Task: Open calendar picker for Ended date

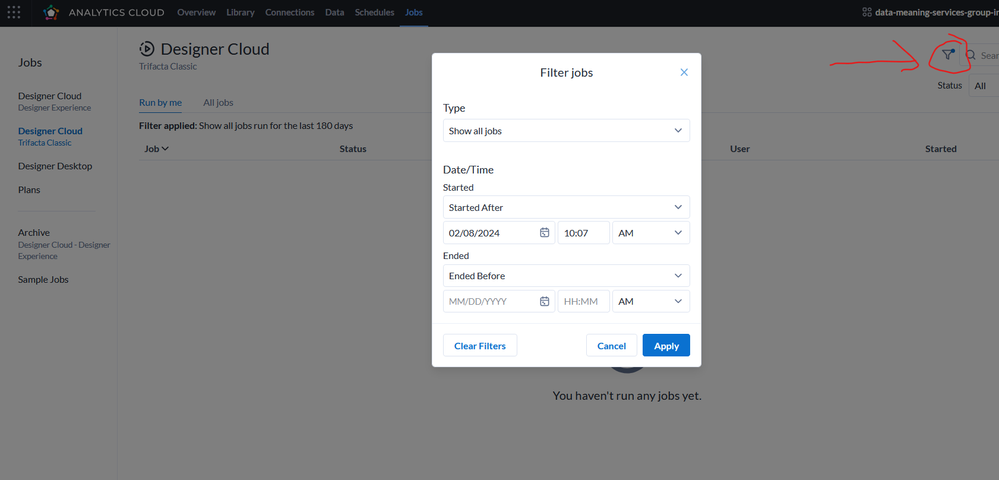Action: tap(545, 301)
